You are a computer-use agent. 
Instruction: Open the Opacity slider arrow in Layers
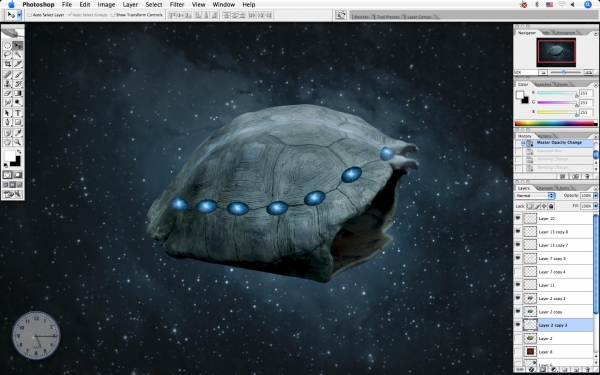595,196
